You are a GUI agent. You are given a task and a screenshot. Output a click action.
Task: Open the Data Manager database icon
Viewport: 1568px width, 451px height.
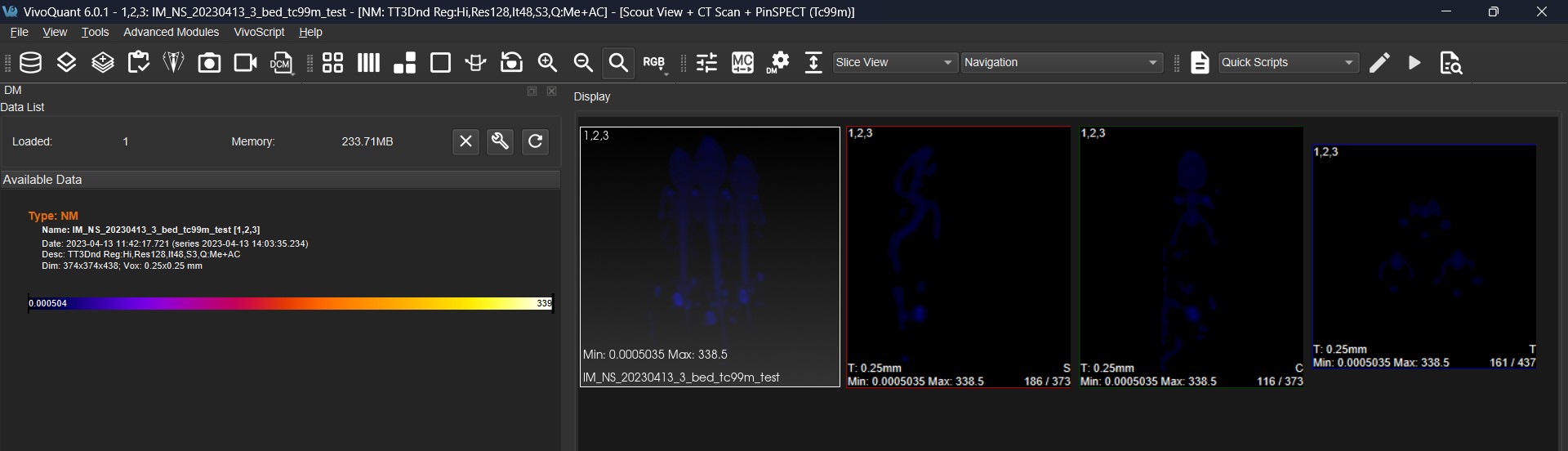coord(31,63)
